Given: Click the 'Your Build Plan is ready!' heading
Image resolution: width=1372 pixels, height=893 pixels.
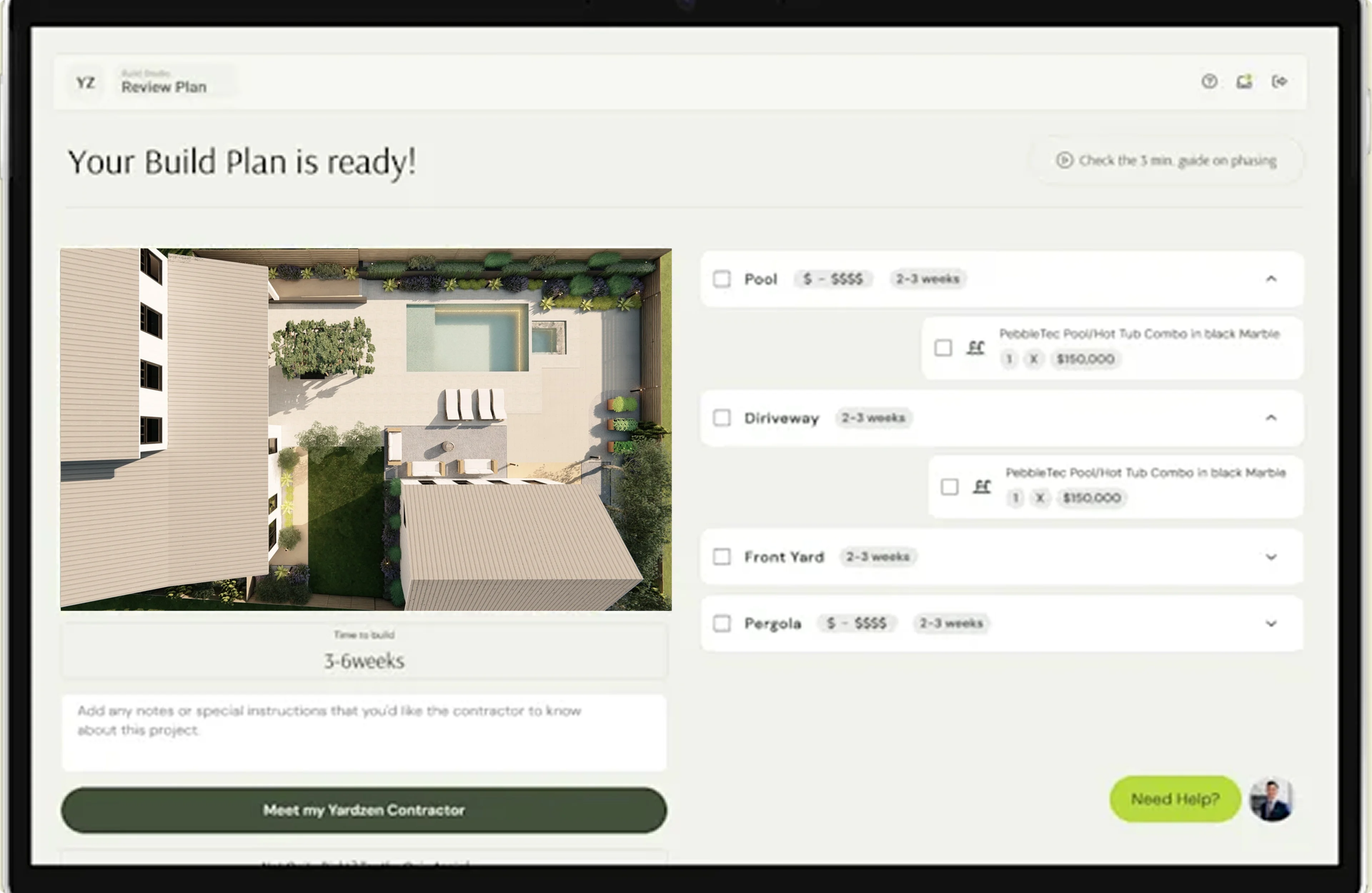Looking at the screenshot, I should pos(242,163).
